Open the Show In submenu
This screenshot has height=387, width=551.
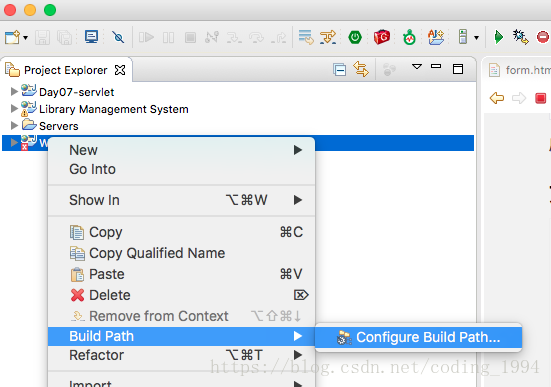[181, 200]
